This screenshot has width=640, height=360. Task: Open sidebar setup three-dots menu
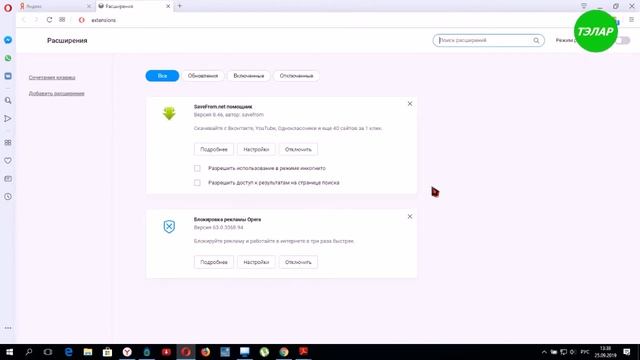tap(8, 328)
